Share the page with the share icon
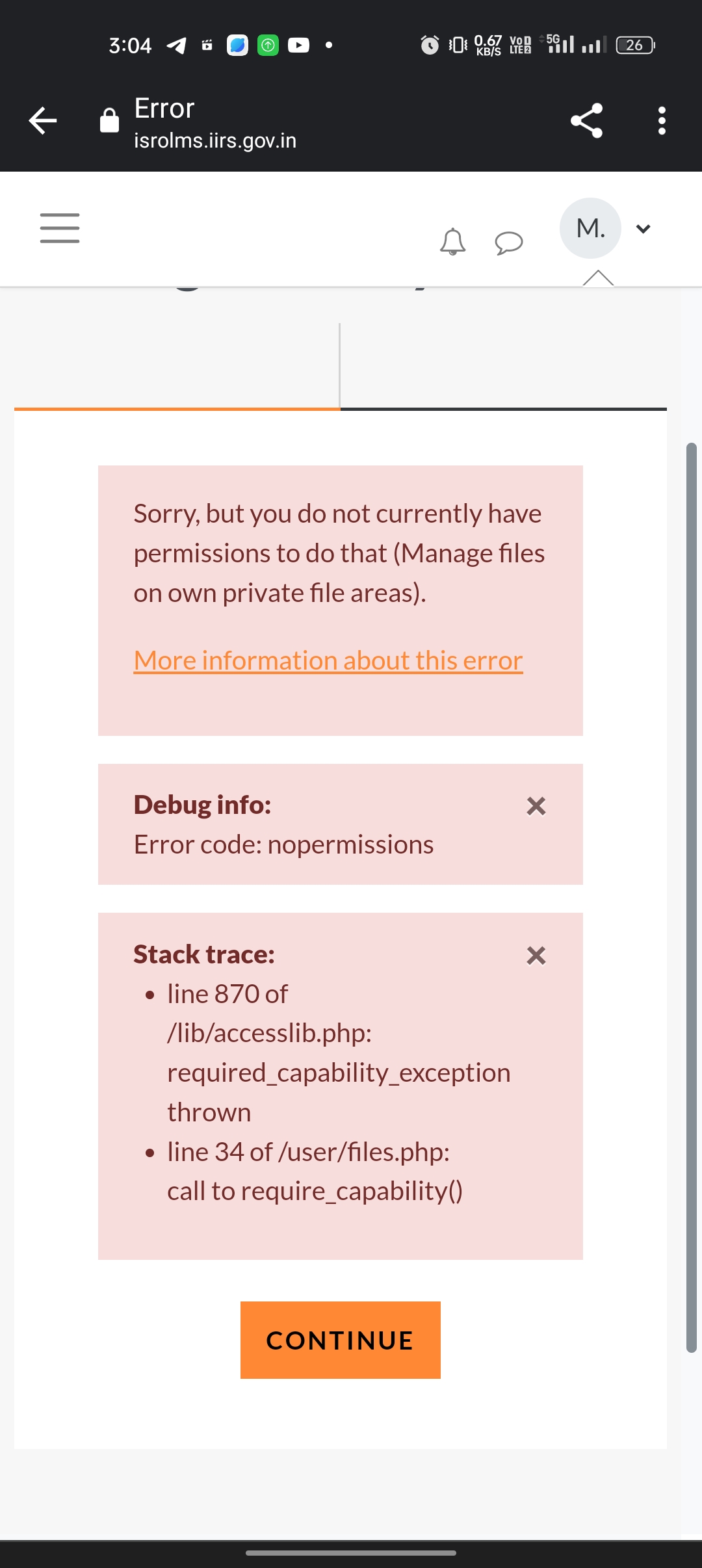Viewport: 702px width, 1568px height. click(587, 120)
